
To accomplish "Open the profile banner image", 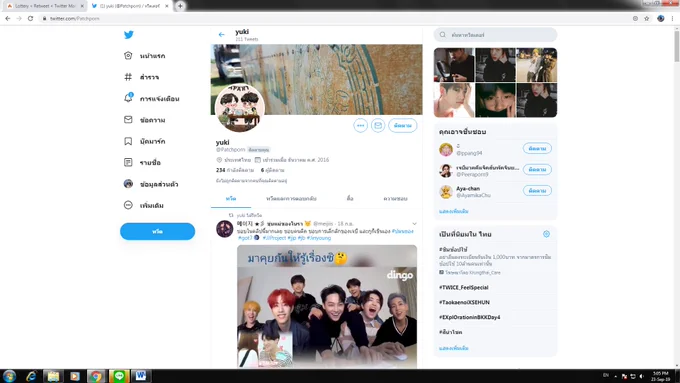I will coord(317,79).
